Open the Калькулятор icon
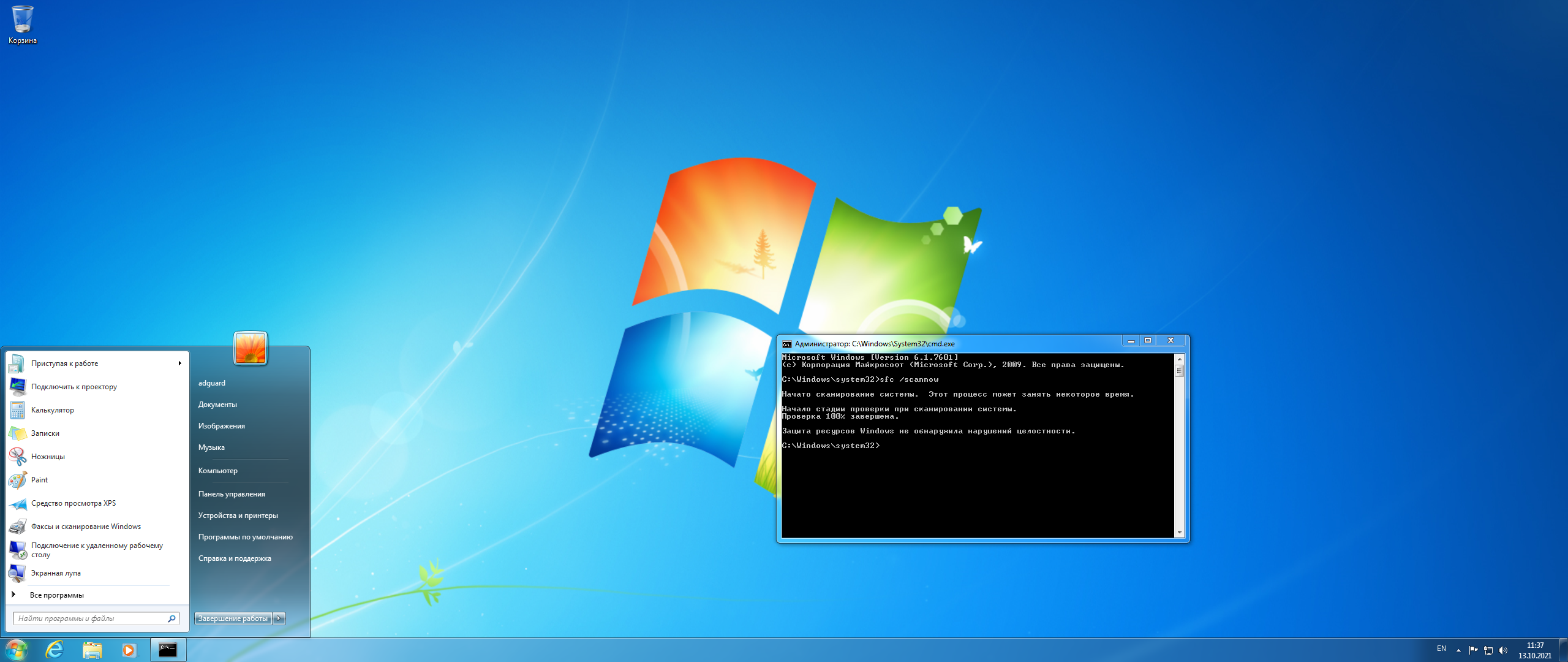1568x662 pixels. pyautogui.click(x=17, y=410)
